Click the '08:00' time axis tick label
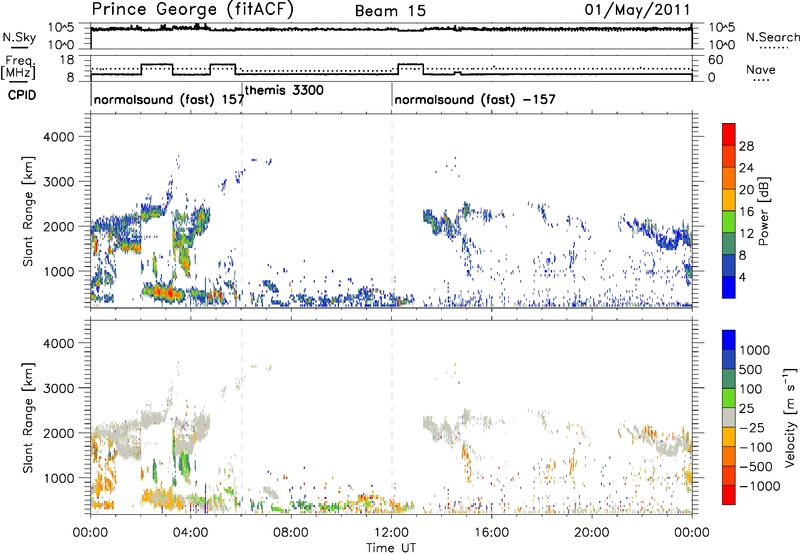The image size is (800, 554). click(x=291, y=533)
